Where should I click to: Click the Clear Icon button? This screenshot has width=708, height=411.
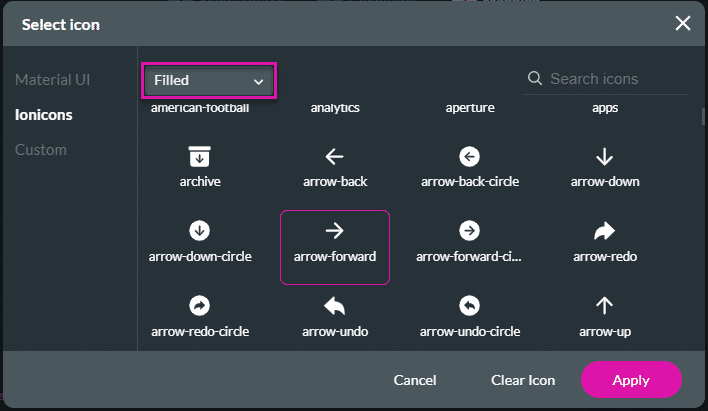(523, 380)
